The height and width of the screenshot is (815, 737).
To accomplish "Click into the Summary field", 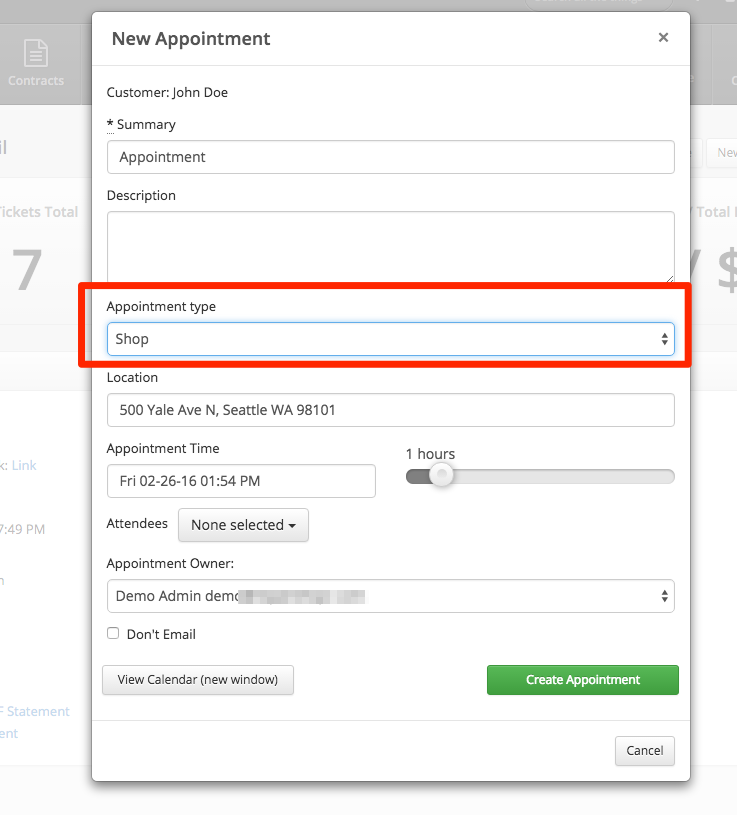I will click(390, 157).
